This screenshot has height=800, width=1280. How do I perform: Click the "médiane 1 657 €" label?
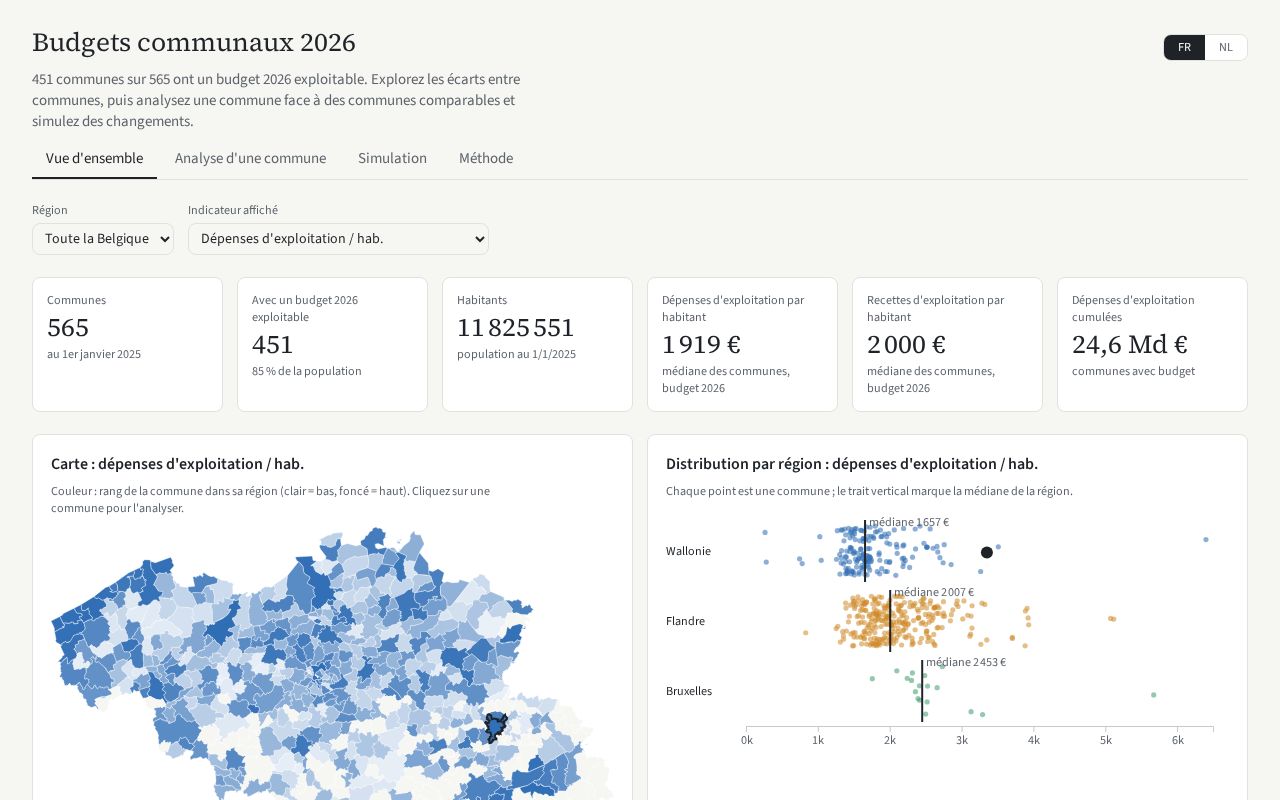click(x=909, y=522)
